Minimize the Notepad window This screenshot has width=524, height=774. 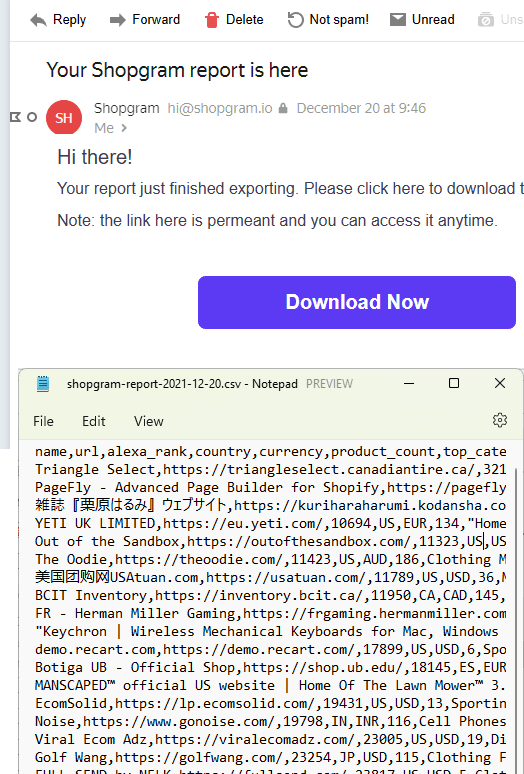tap(409, 384)
